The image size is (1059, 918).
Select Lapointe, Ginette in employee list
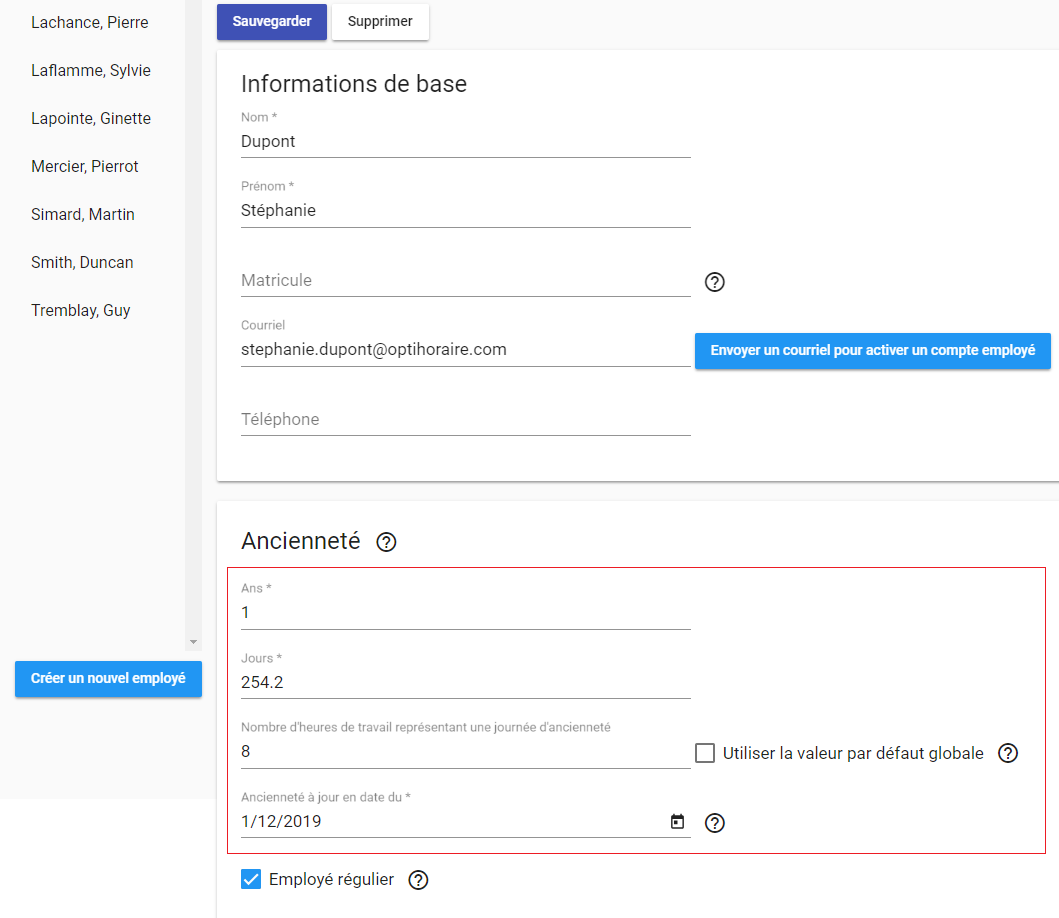tap(91, 118)
